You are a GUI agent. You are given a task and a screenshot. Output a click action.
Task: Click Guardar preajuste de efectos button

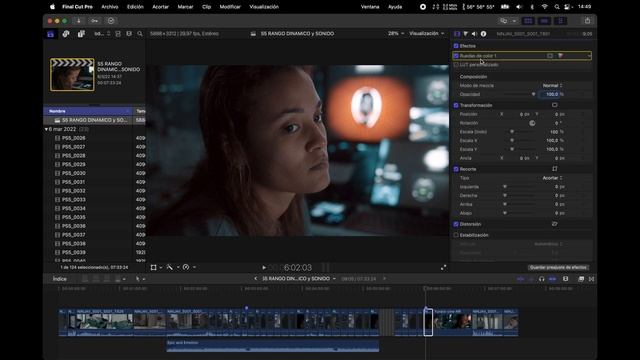click(x=558, y=268)
